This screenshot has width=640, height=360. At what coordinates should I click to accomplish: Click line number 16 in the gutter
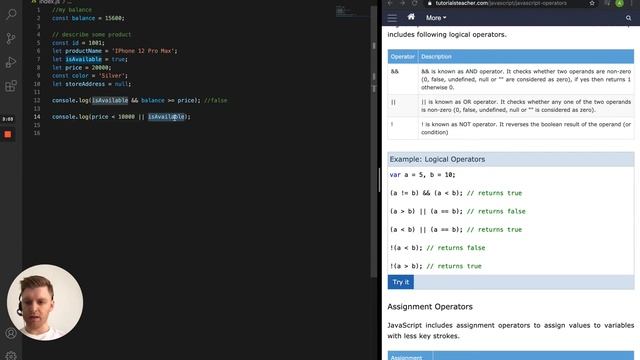(x=37, y=133)
